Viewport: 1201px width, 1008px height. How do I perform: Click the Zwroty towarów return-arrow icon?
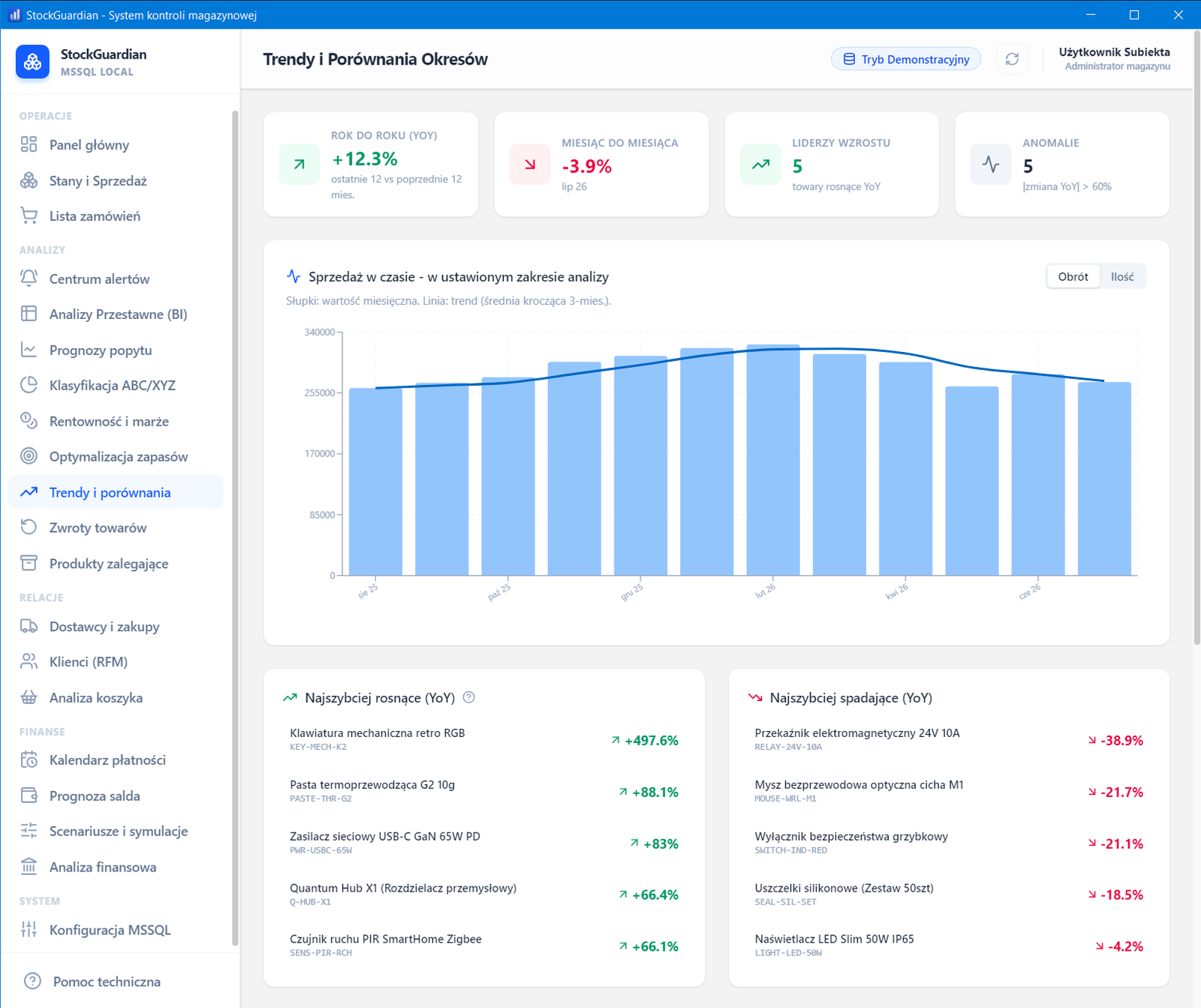(29, 528)
